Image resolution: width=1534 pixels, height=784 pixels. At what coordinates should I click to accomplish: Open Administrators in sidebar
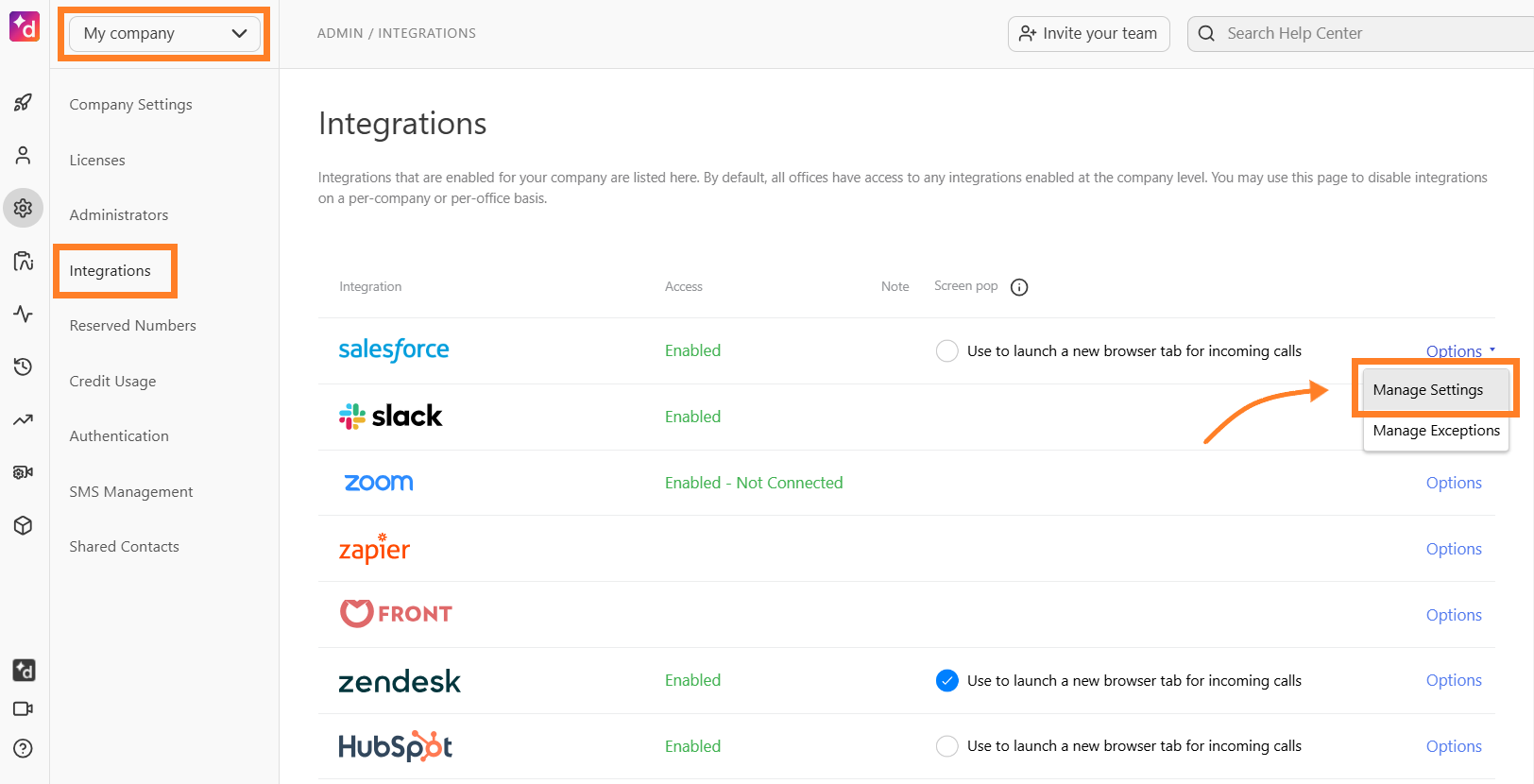click(x=119, y=215)
